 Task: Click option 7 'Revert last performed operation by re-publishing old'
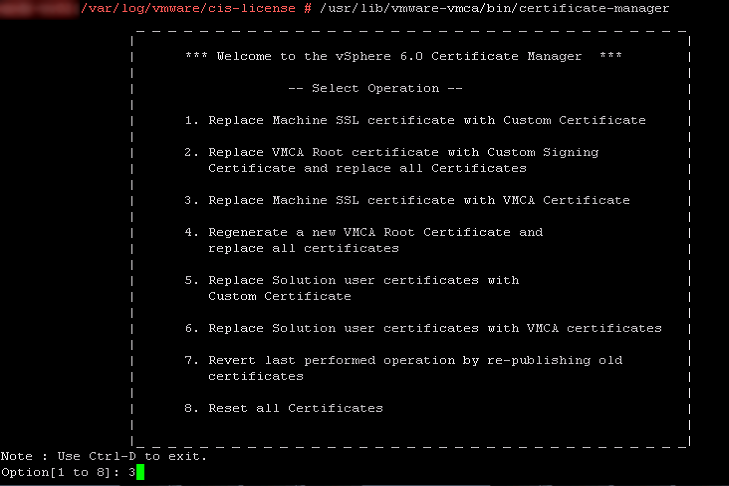[x=403, y=360]
